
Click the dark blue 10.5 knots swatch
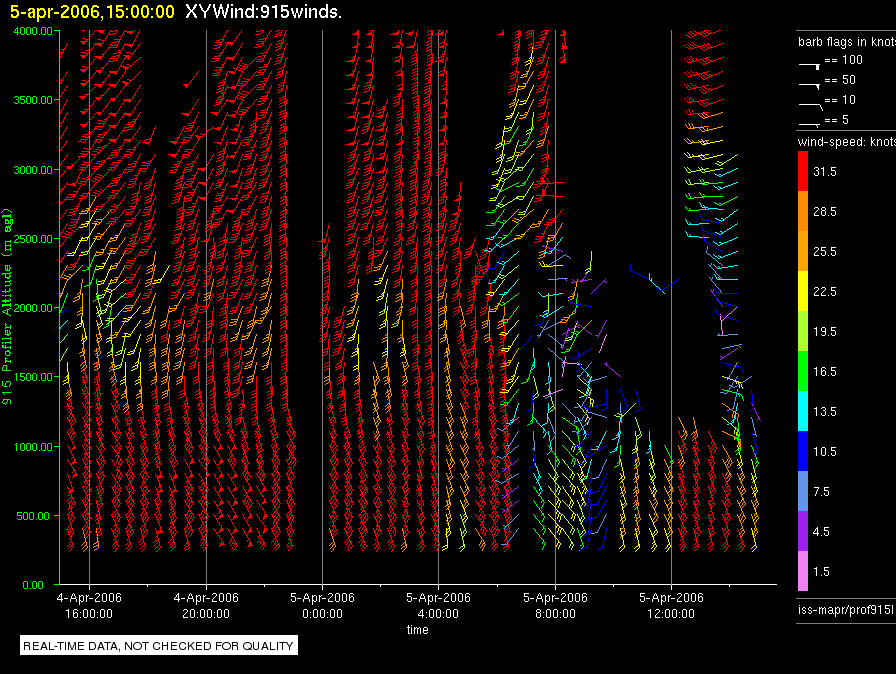[x=804, y=451]
